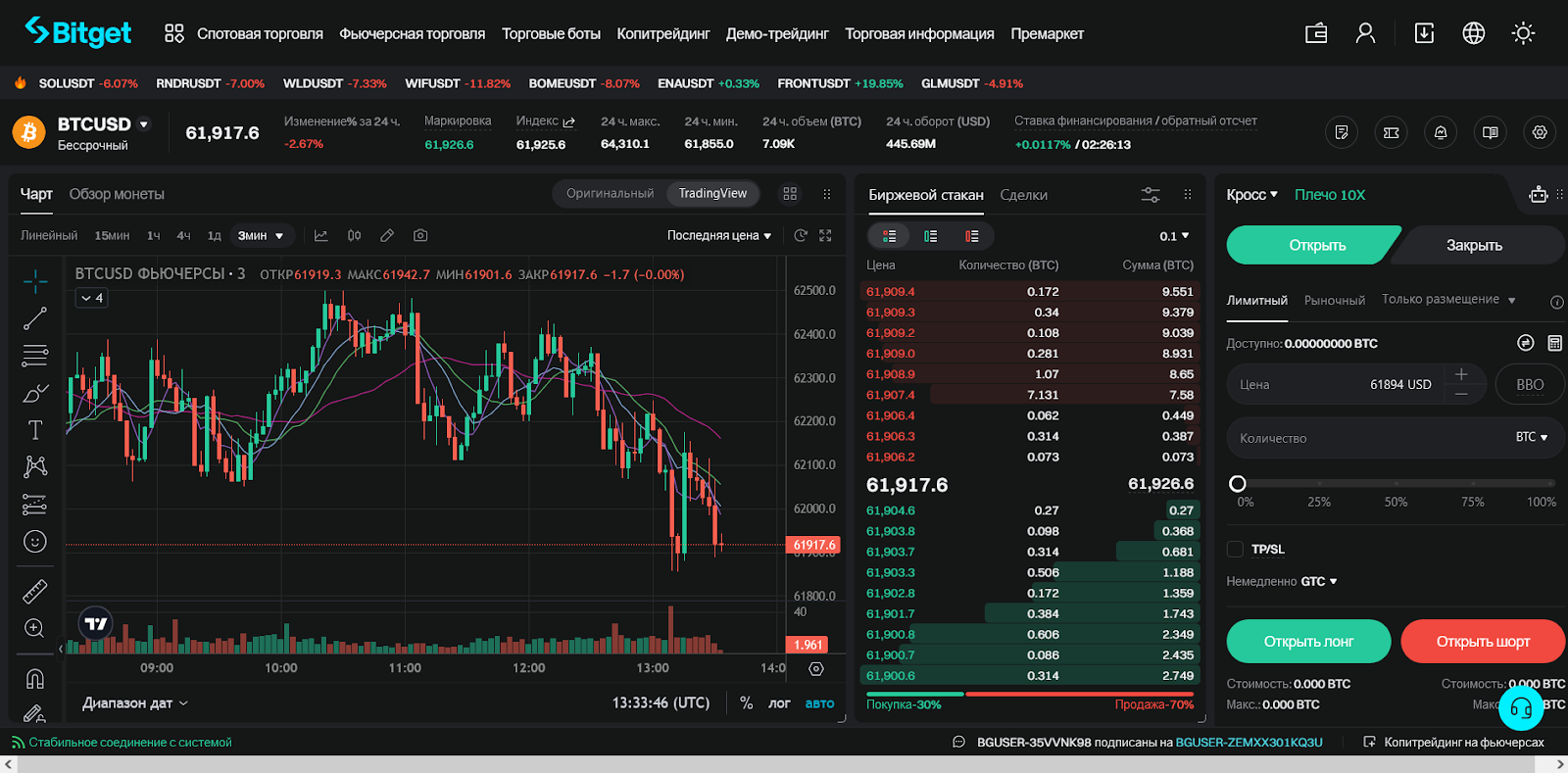Image resolution: width=1568 pixels, height=773 pixels.
Task: Select the Рыночный order tab
Action: pos(1334,300)
